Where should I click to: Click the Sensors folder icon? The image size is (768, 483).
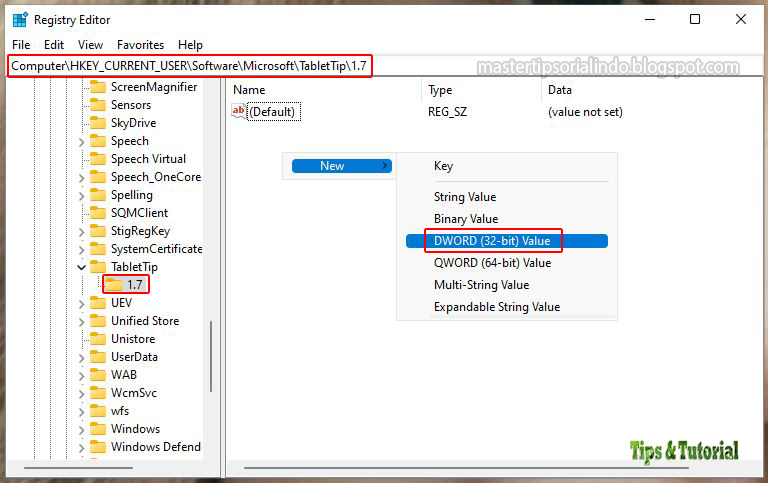coord(98,105)
